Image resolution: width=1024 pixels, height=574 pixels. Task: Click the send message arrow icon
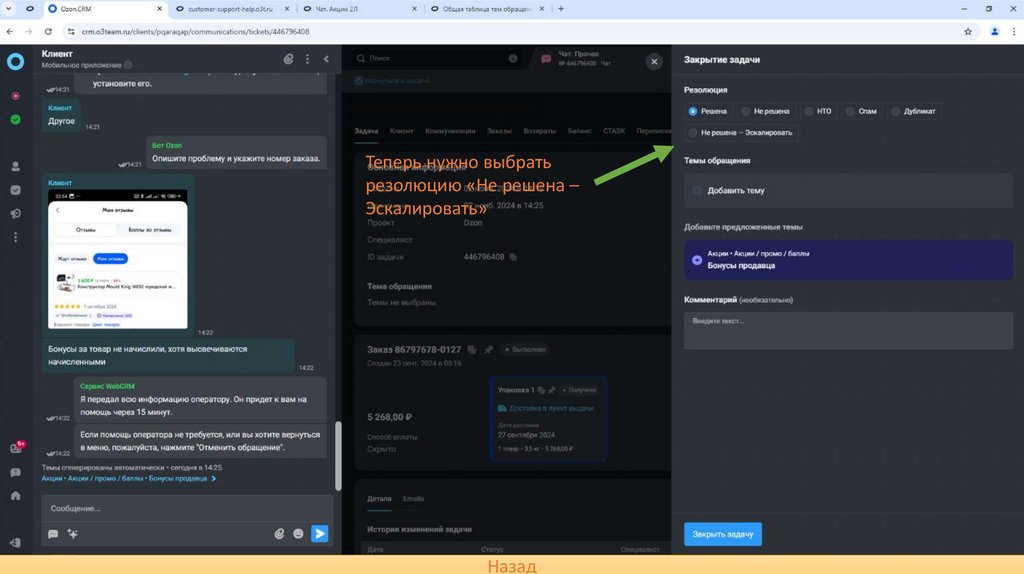point(319,534)
